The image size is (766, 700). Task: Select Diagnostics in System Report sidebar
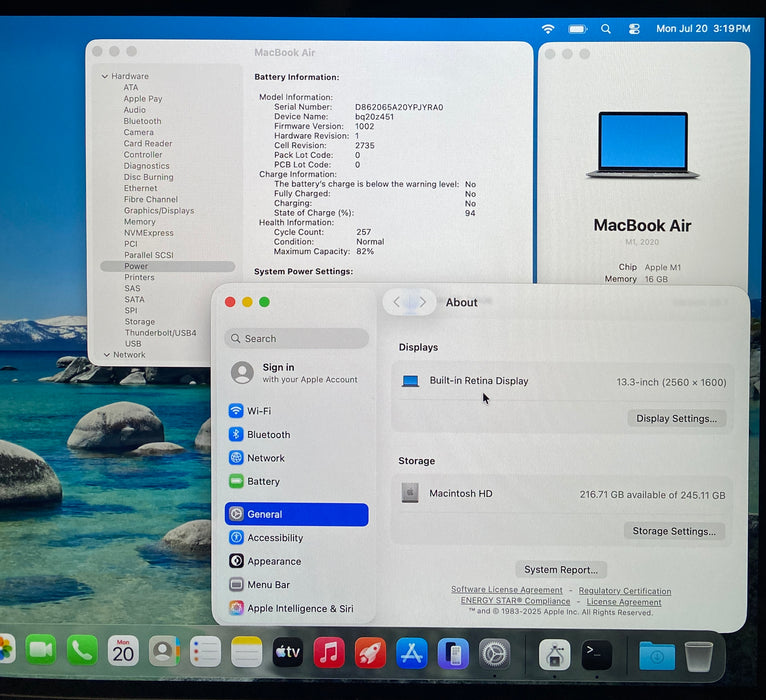tap(147, 166)
